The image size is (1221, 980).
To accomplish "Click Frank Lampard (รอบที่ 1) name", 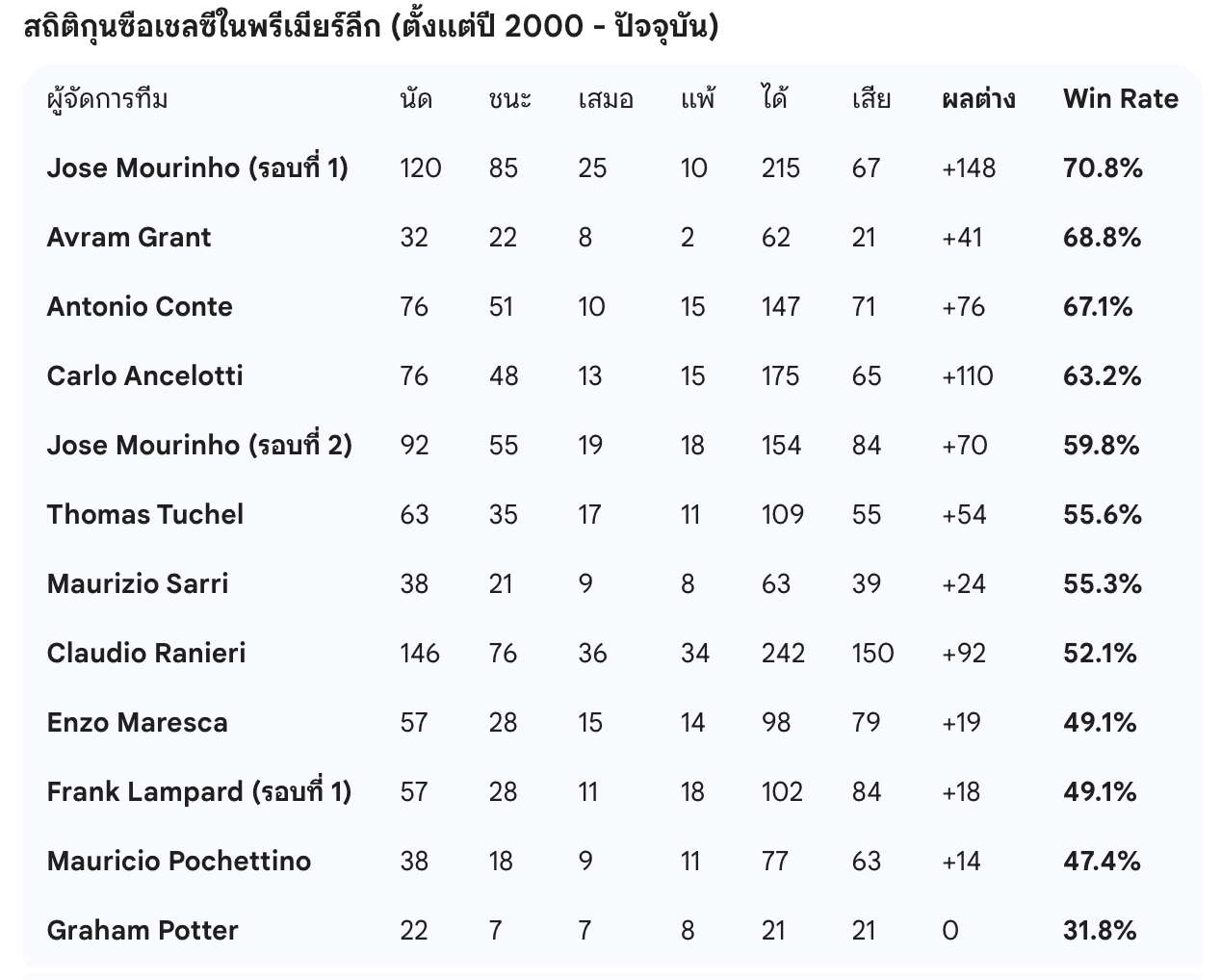I will pyautogui.click(x=198, y=792).
